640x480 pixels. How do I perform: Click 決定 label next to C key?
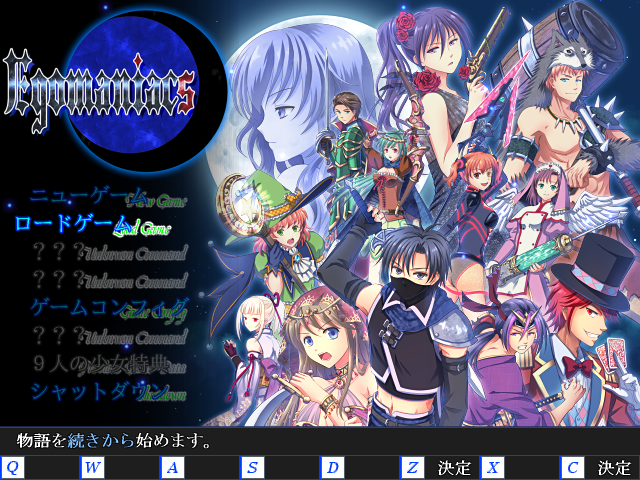[614, 468]
